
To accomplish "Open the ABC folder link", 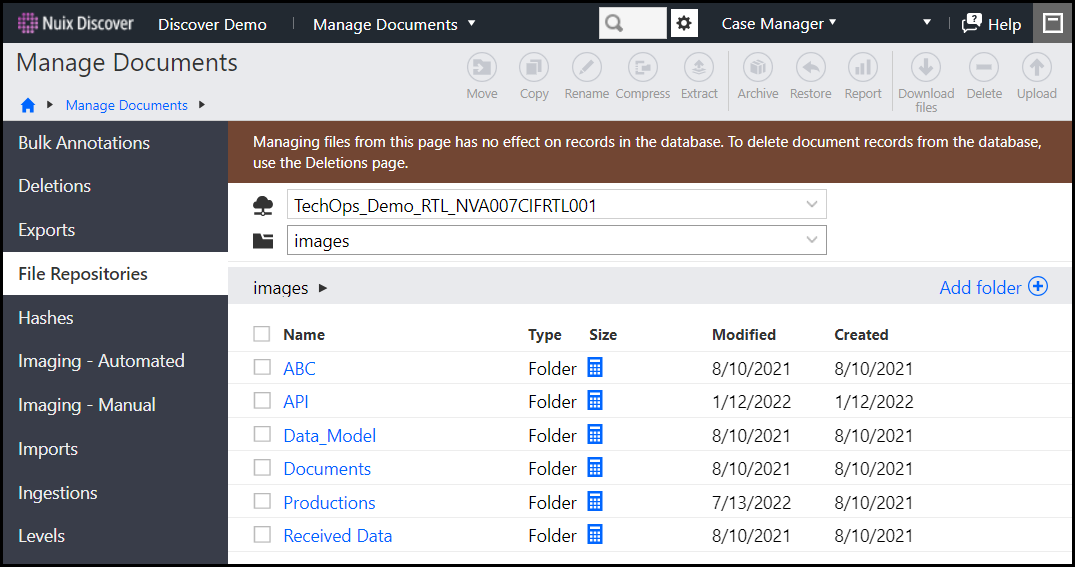I will click(x=300, y=368).
